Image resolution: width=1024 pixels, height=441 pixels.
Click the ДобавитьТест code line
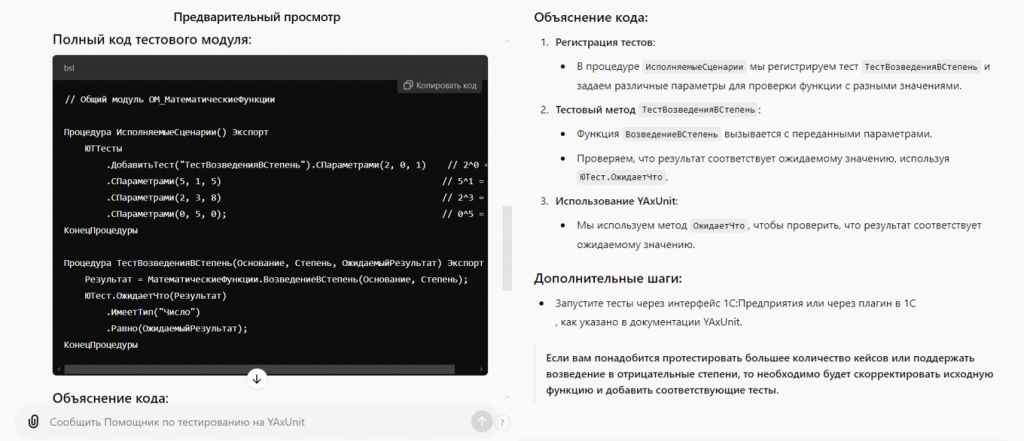click(294, 165)
